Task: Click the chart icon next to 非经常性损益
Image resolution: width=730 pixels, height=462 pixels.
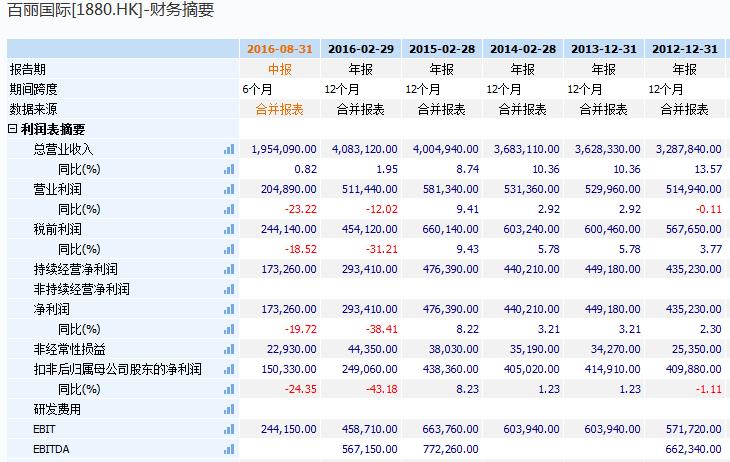Action: [229, 349]
